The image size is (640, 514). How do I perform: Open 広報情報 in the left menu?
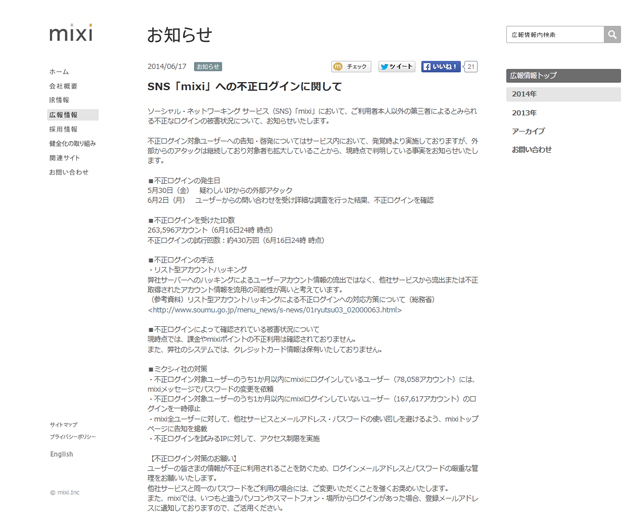click(73, 115)
